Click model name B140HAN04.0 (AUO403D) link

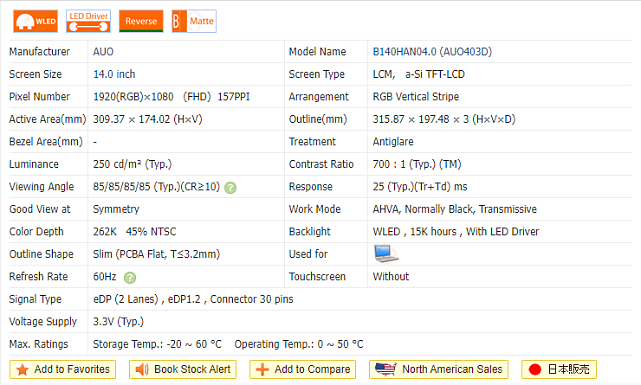(432, 52)
